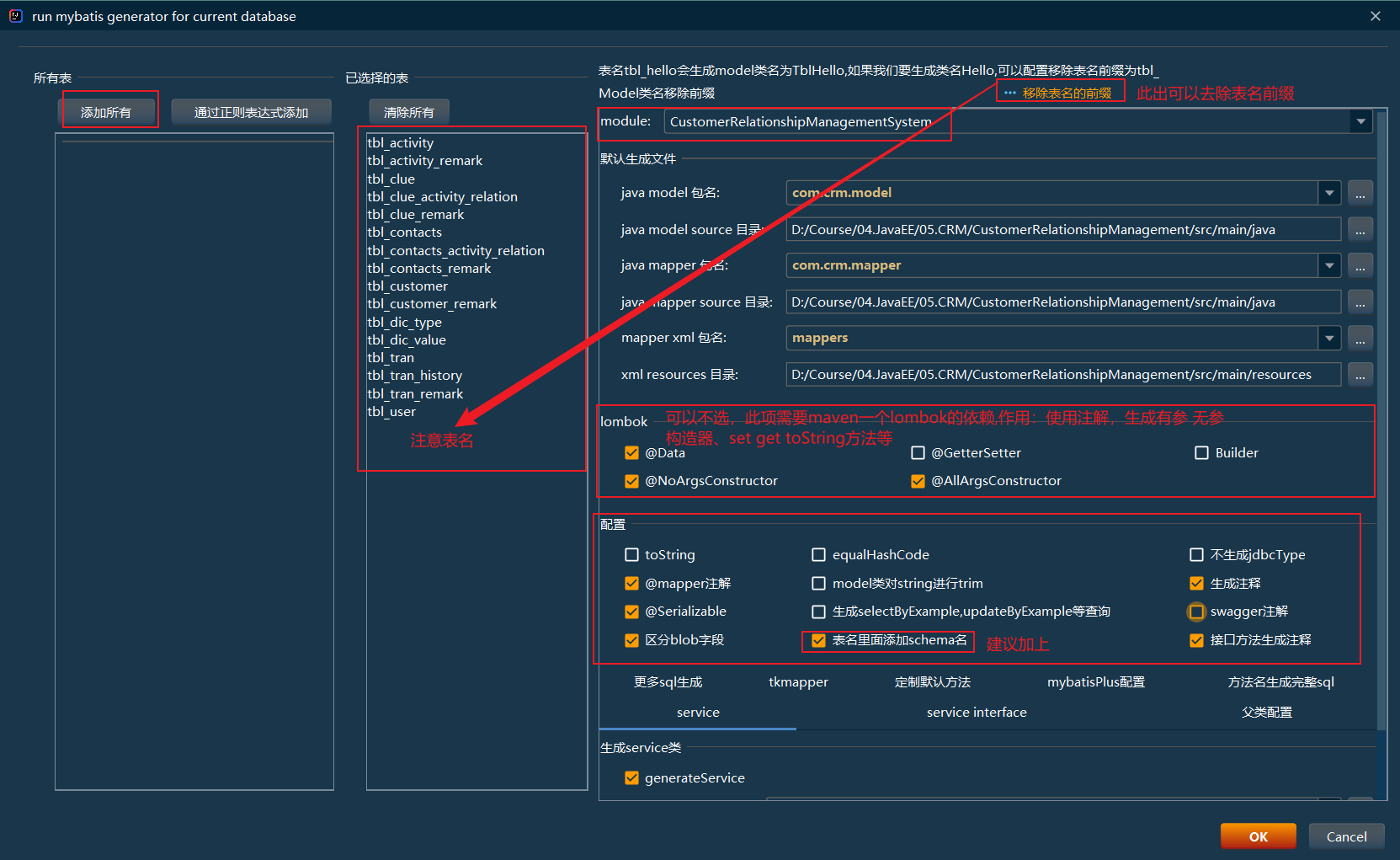The height and width of the screenshot is (860, 1400).
Task: Switch to tkmapper tab
Action: pos(798,682)
